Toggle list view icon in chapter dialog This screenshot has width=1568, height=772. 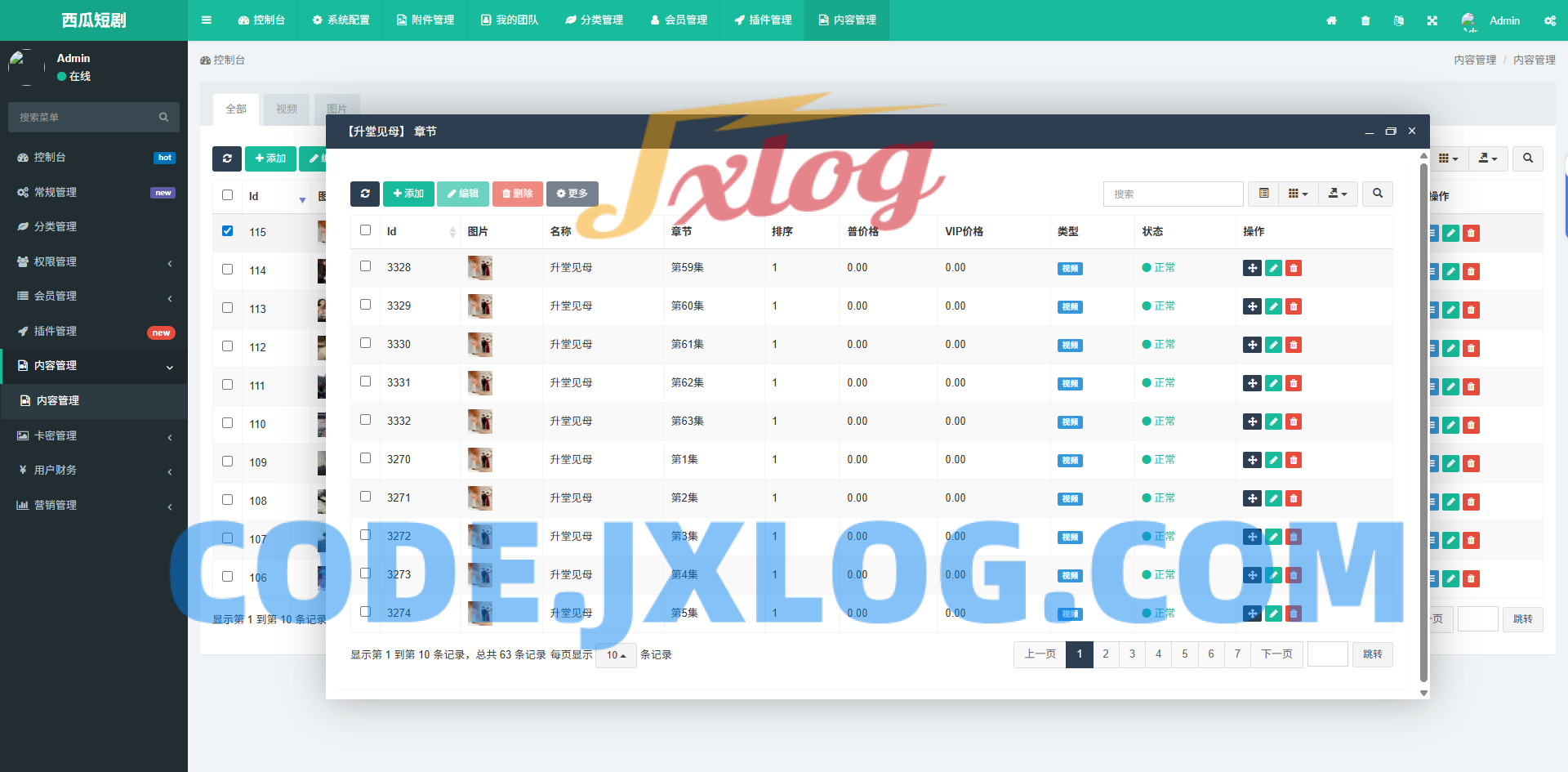1263,194
